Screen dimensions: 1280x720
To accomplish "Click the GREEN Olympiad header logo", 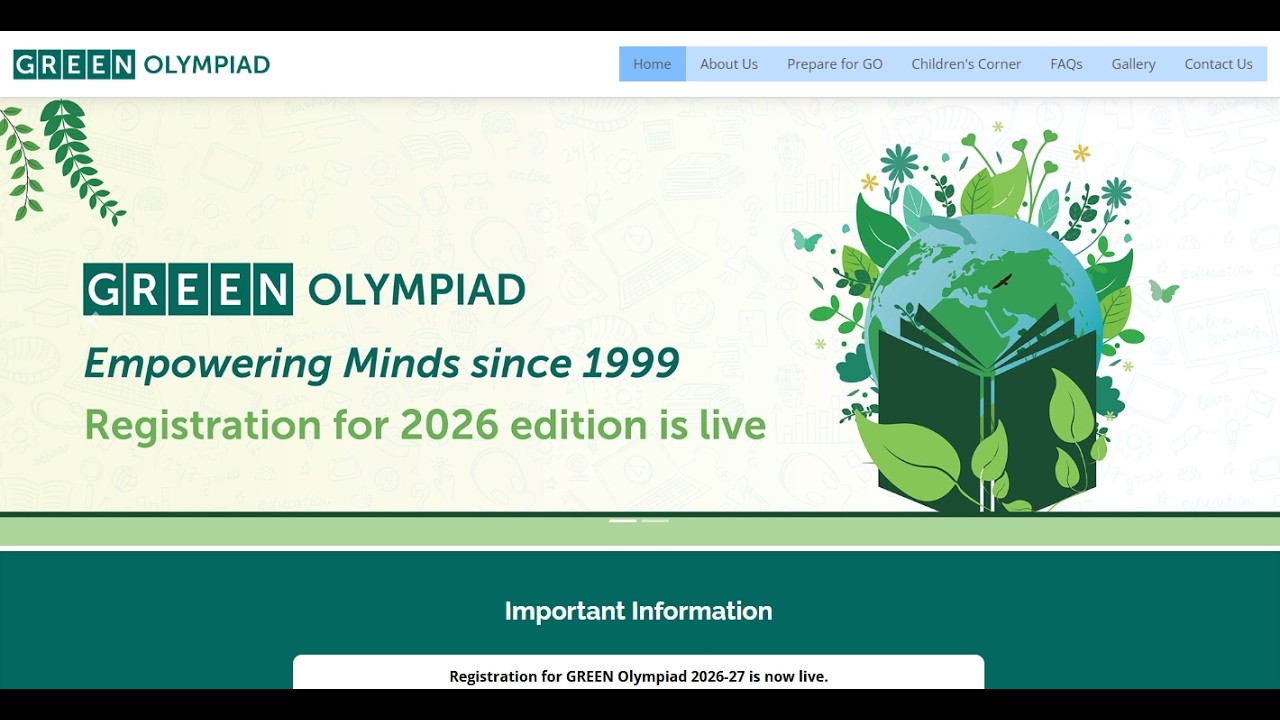I will tap(141, 65).
